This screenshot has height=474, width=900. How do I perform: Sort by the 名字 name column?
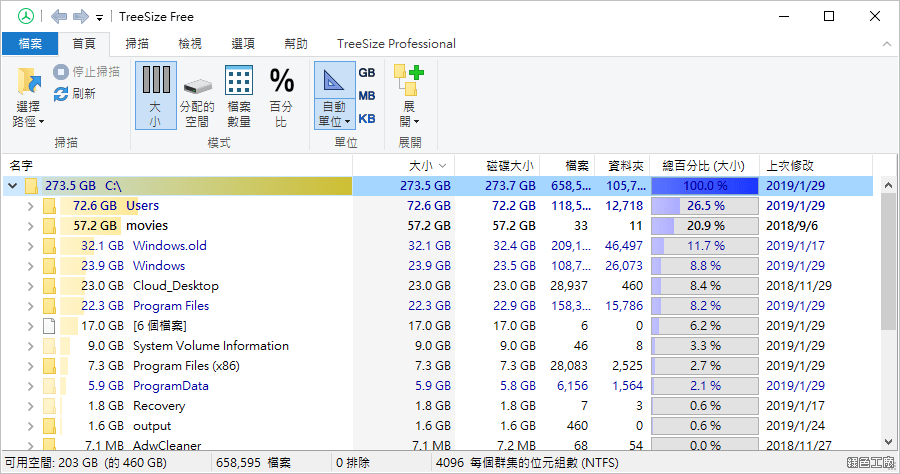[177, 166]
